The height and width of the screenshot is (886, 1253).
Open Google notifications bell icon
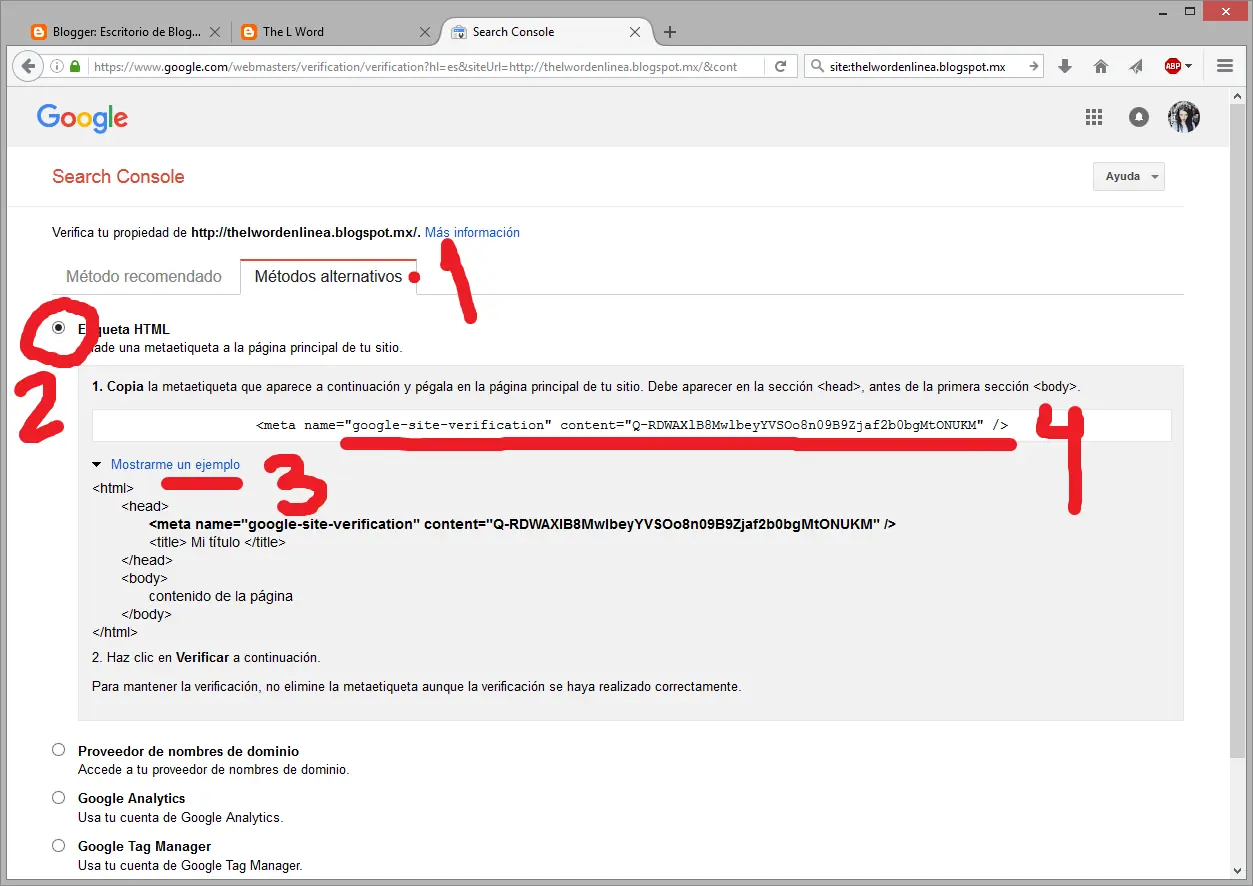1138,117
